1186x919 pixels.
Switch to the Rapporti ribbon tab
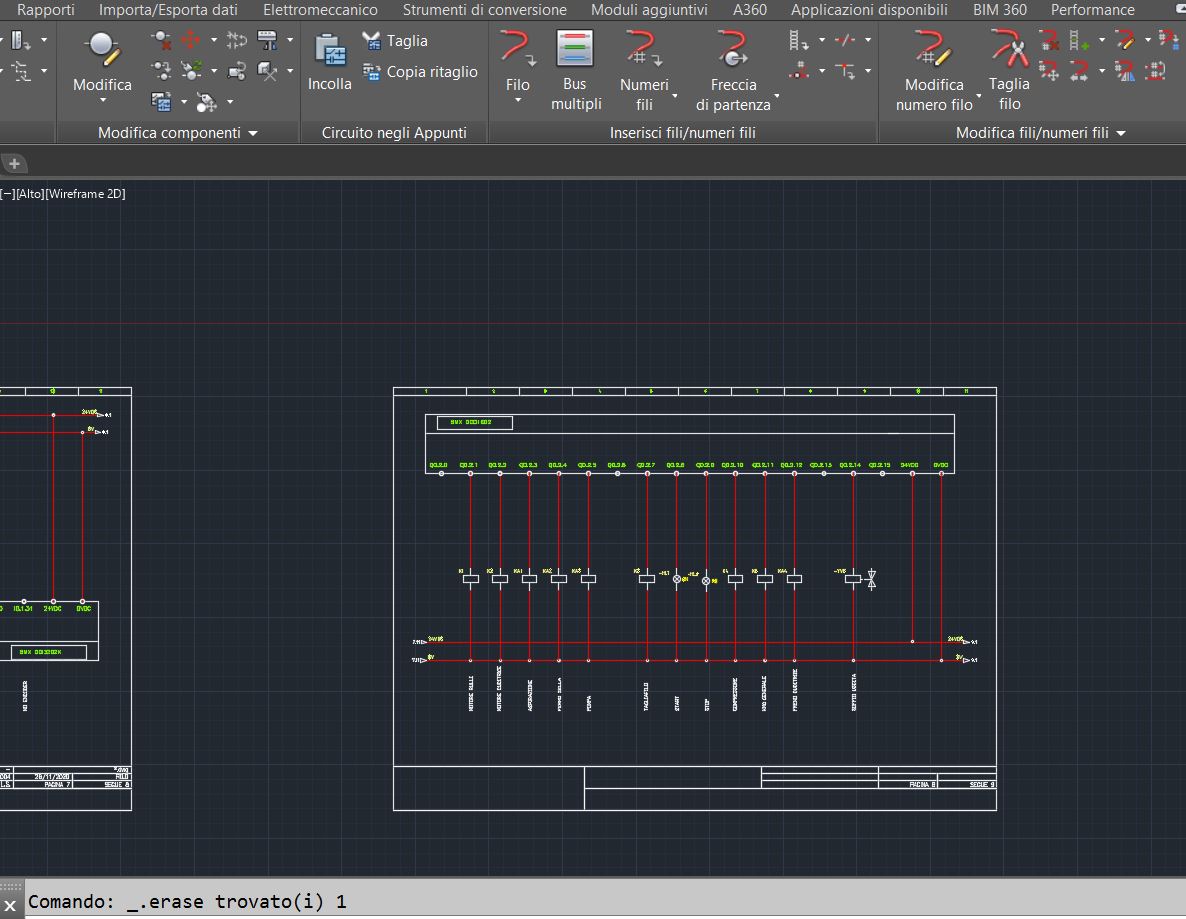point(46,10)
